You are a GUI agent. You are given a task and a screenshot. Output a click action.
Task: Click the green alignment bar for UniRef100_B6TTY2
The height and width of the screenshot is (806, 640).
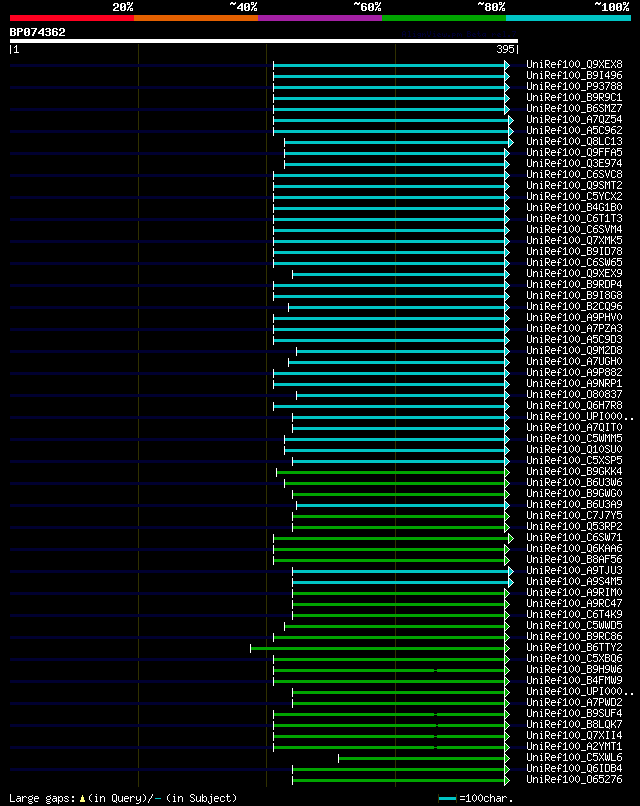[x=379, y=648]
